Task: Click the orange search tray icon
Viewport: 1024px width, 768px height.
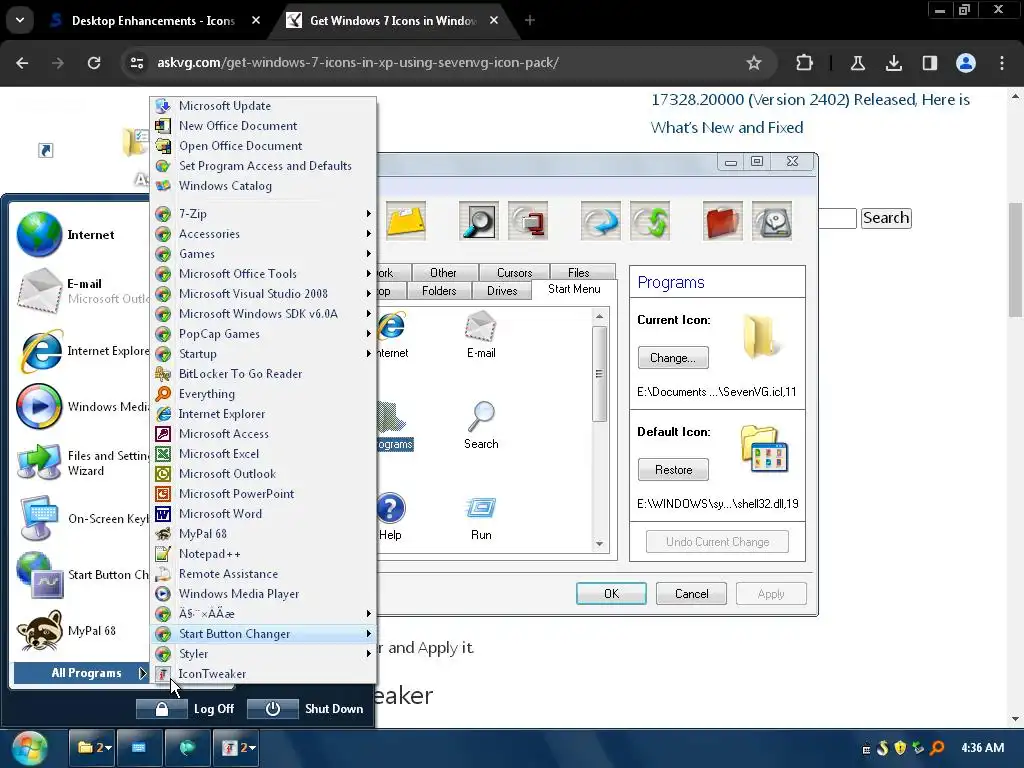Action: 937,748
